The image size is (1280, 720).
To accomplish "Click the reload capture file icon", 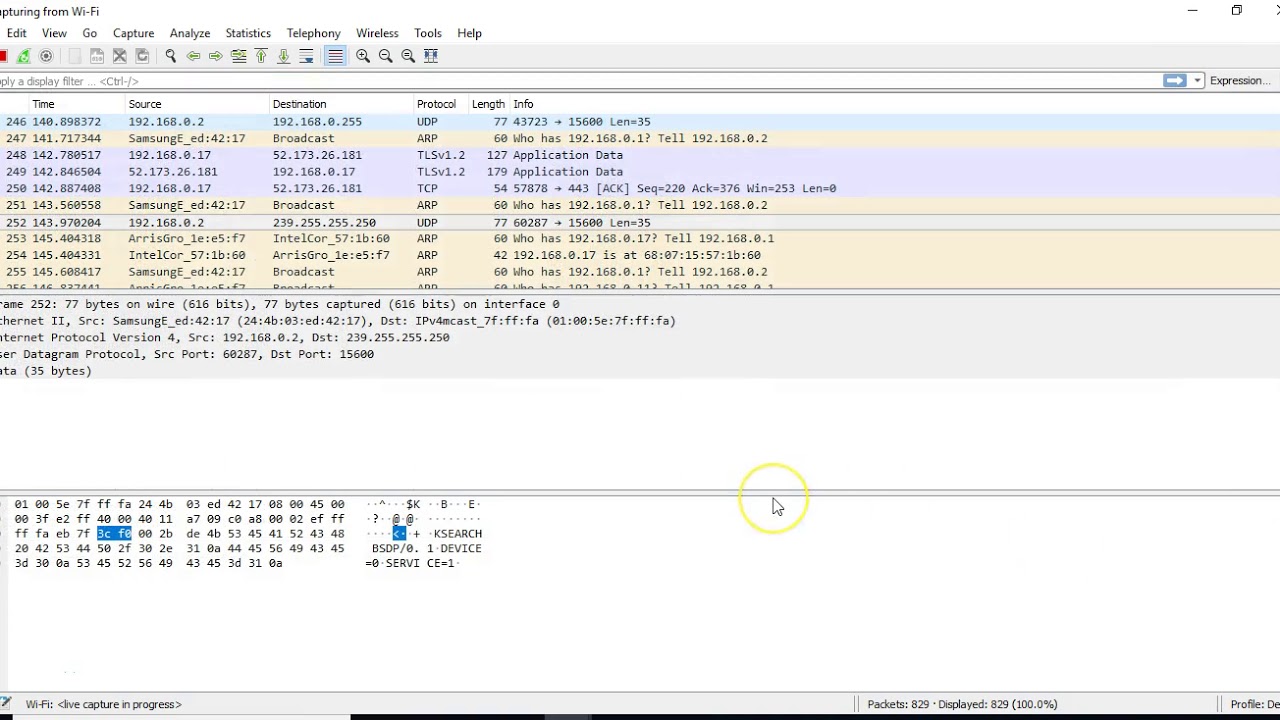I will (x=142, y=56).
